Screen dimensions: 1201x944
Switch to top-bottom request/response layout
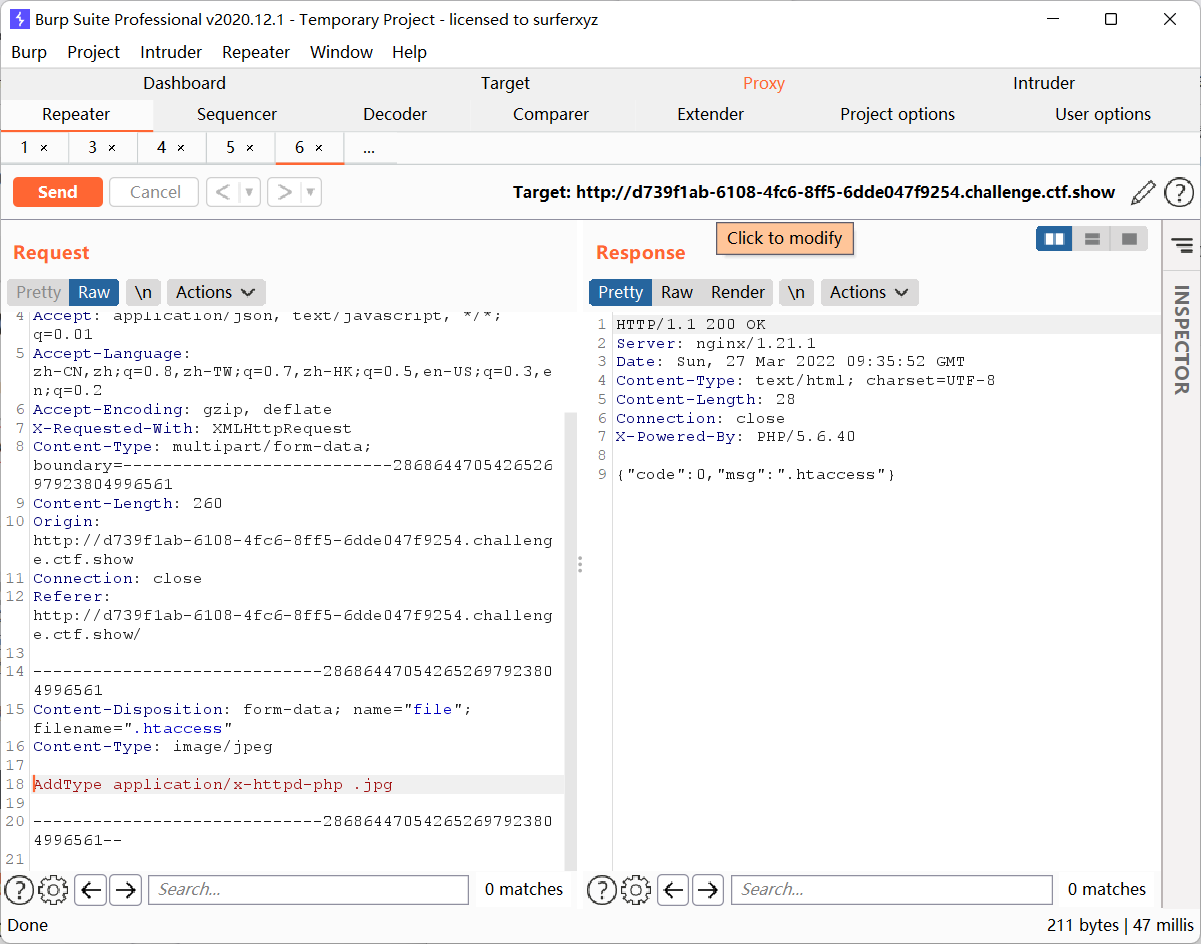[1092, 239]
